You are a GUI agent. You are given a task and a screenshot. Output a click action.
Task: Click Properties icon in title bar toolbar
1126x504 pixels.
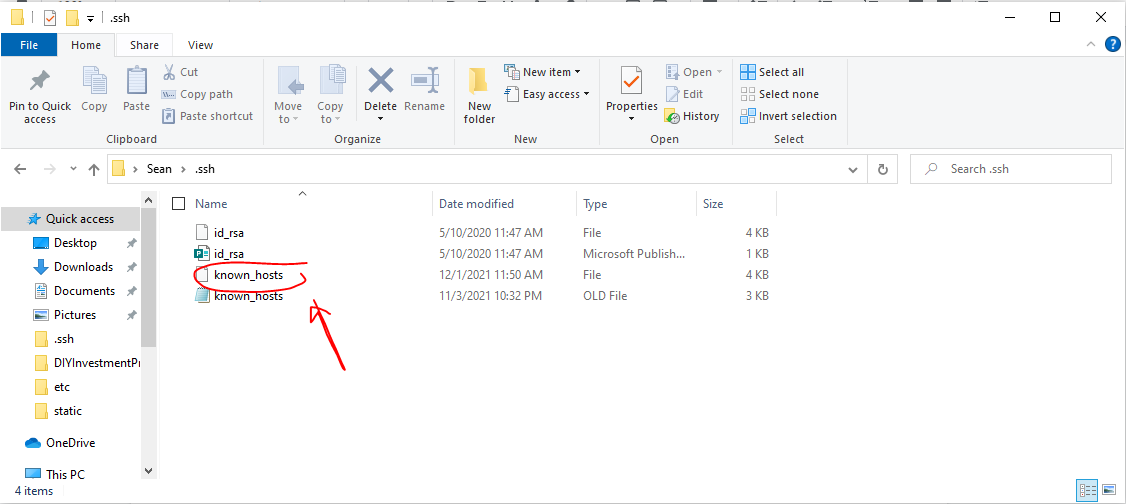tap(50, 18)
